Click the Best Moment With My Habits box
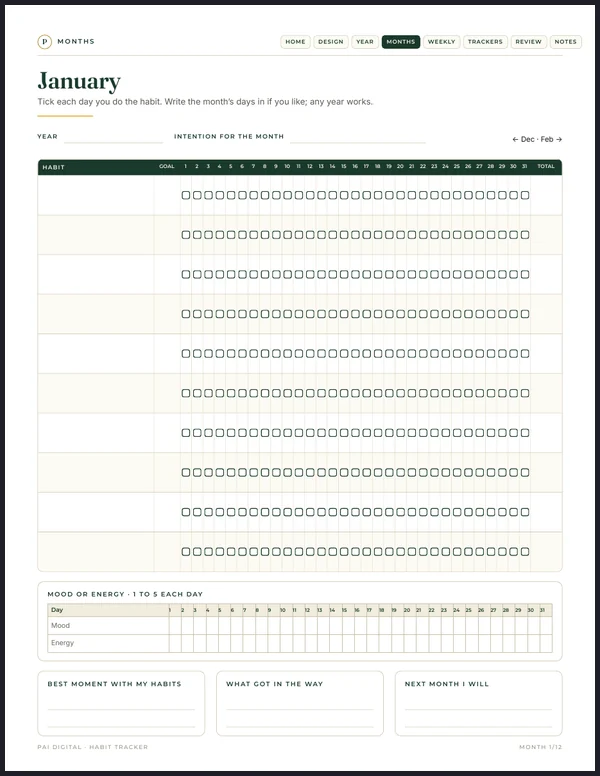 click(121, 703)
